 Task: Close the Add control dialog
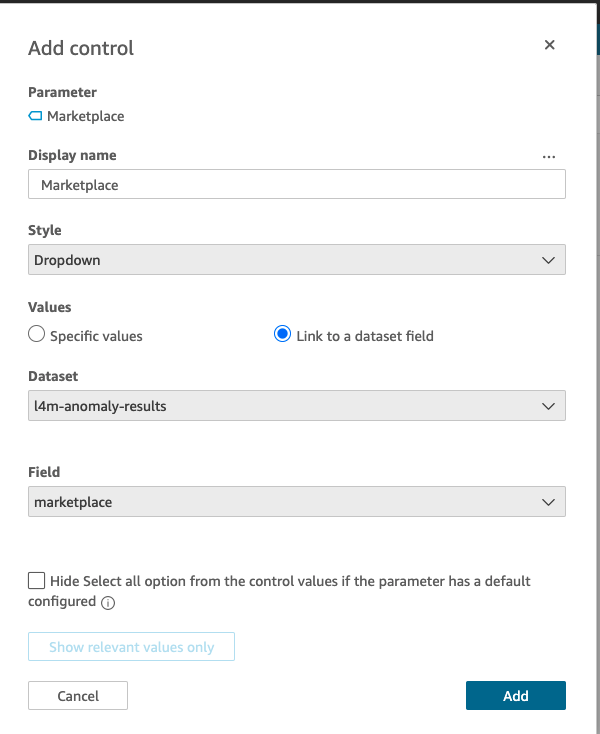[x=549, y=45]
